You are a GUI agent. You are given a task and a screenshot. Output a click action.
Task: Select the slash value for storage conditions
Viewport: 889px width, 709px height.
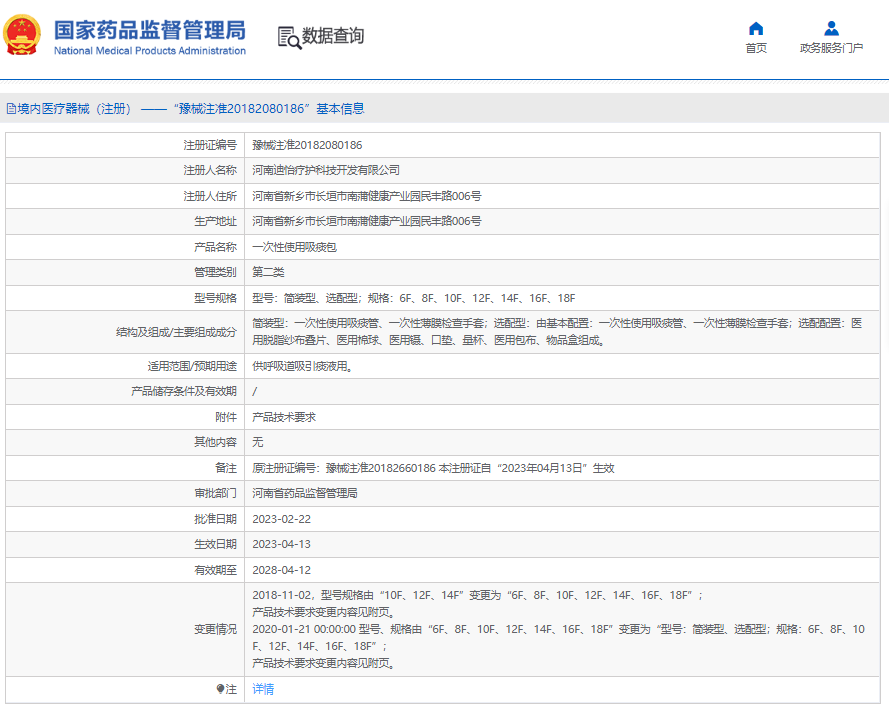click(255, 391)
